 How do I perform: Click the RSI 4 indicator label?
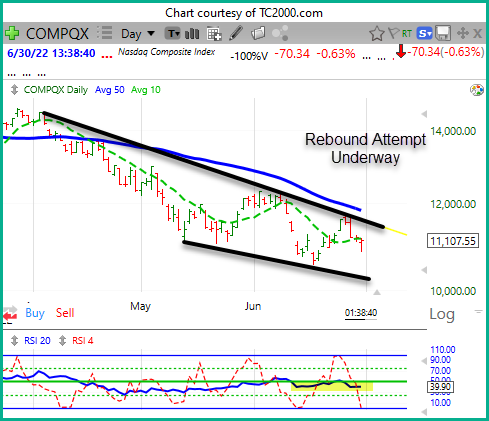(x=83, y=341)
